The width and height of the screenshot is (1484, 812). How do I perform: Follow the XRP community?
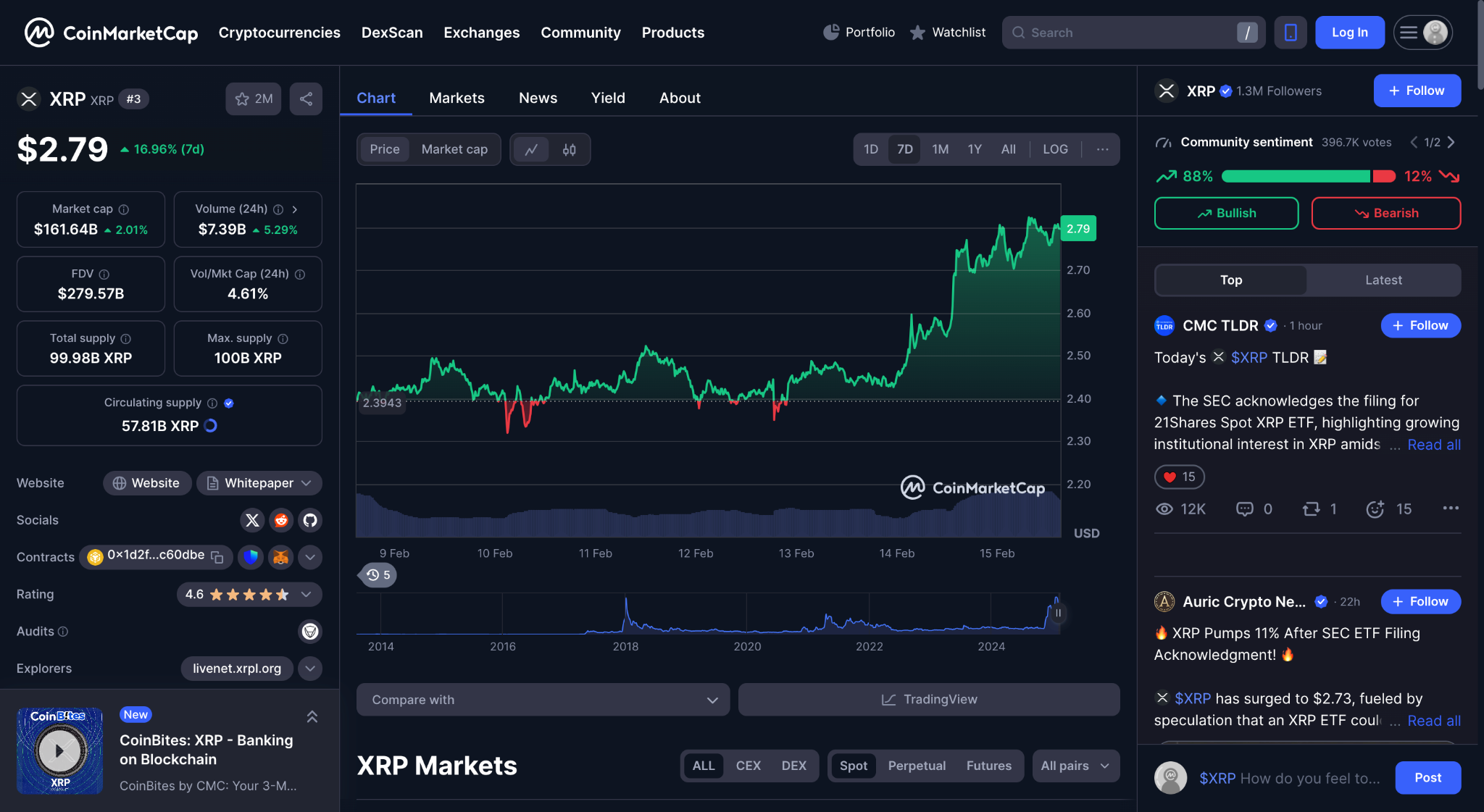point(1417,91)
